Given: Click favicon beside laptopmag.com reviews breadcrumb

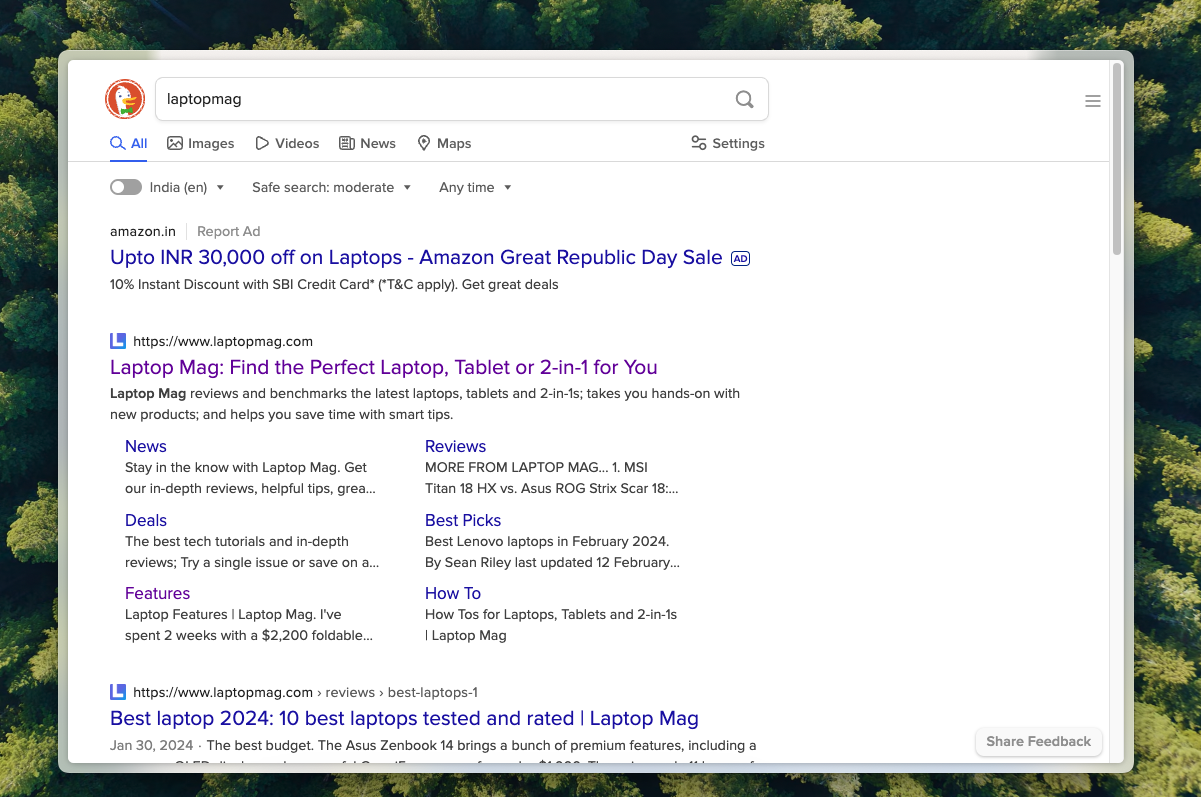Looking at the screenshot, I should 118,692.
